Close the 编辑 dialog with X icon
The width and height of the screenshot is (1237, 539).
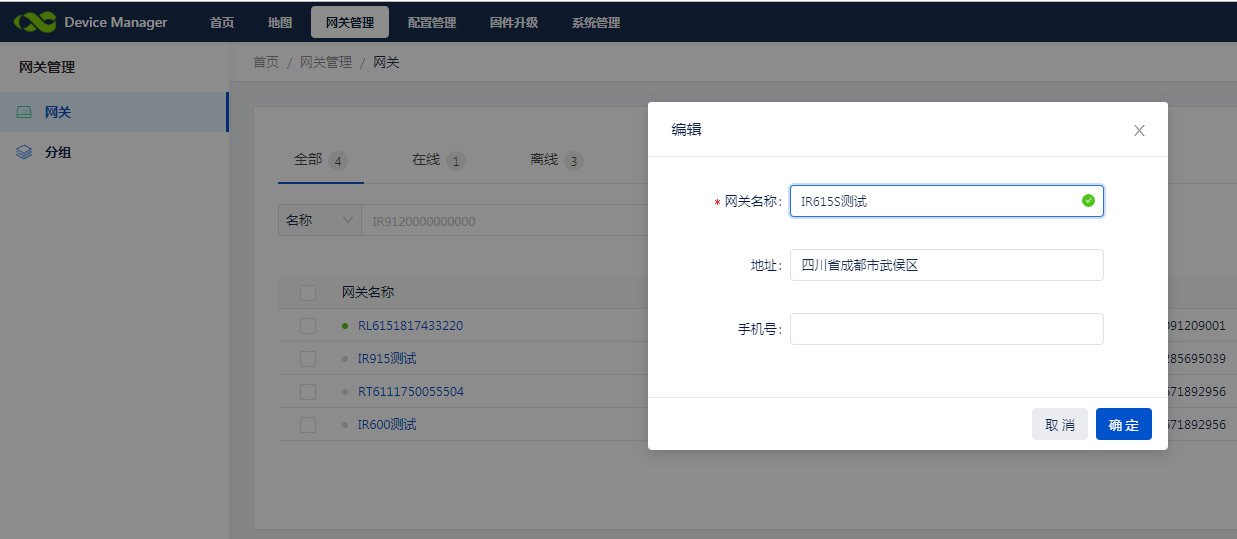[x=1139, y=131]
